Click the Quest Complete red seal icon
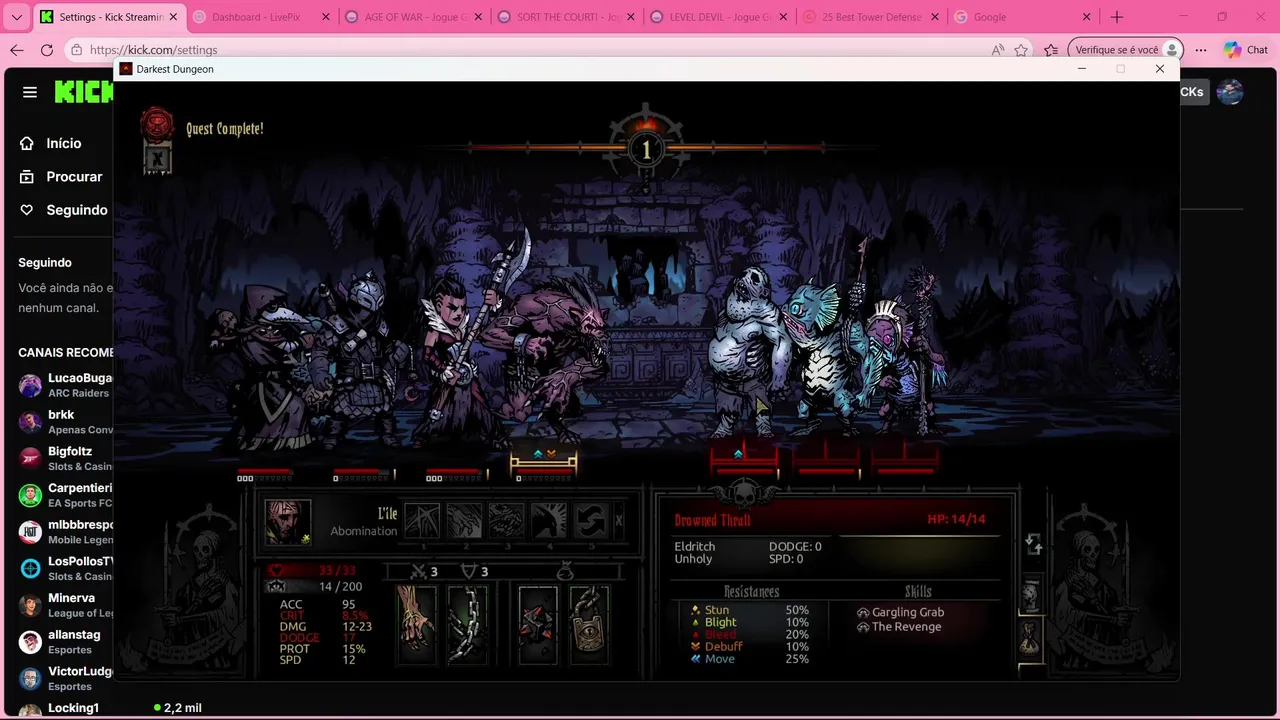This screenshot has width=1280, height=720. pyautogui.click(x=157, y=123)
